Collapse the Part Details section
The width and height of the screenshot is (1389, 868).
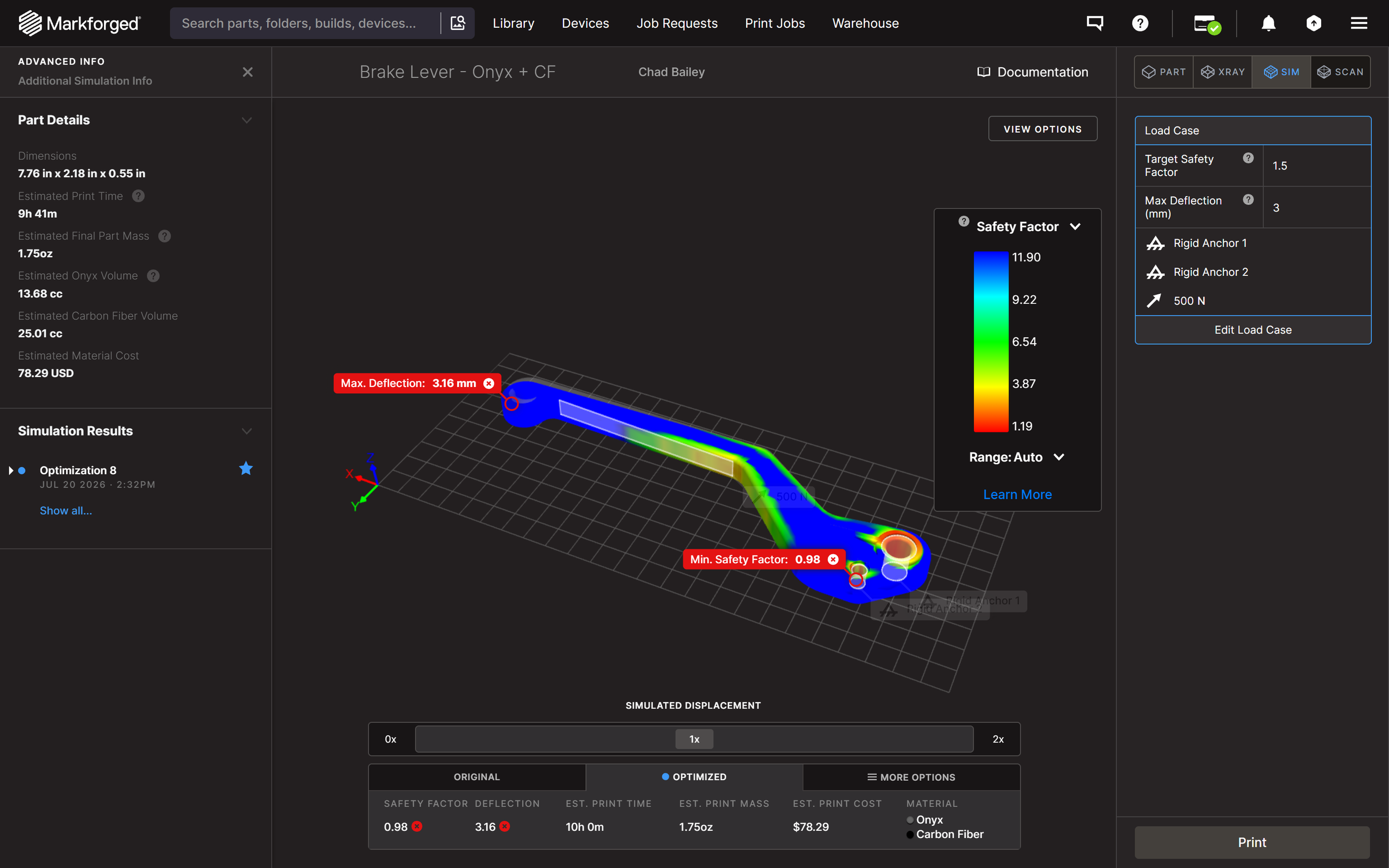point(247,120)
